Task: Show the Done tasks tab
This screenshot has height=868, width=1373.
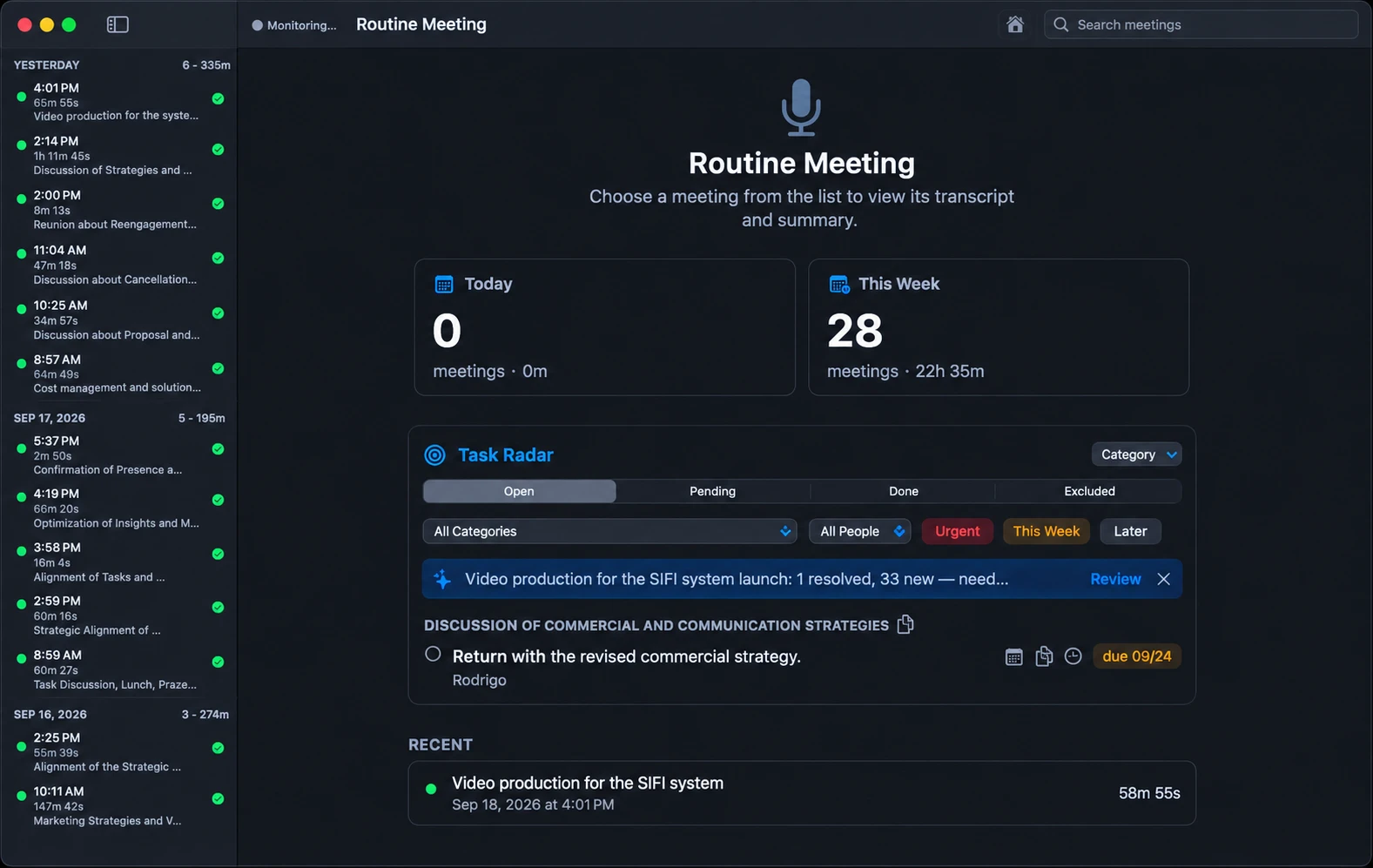Action: pos(903,491)
